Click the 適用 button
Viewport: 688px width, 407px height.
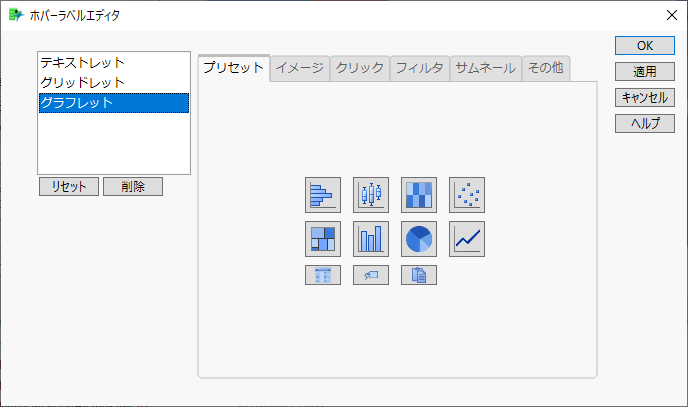coord(645,71)
